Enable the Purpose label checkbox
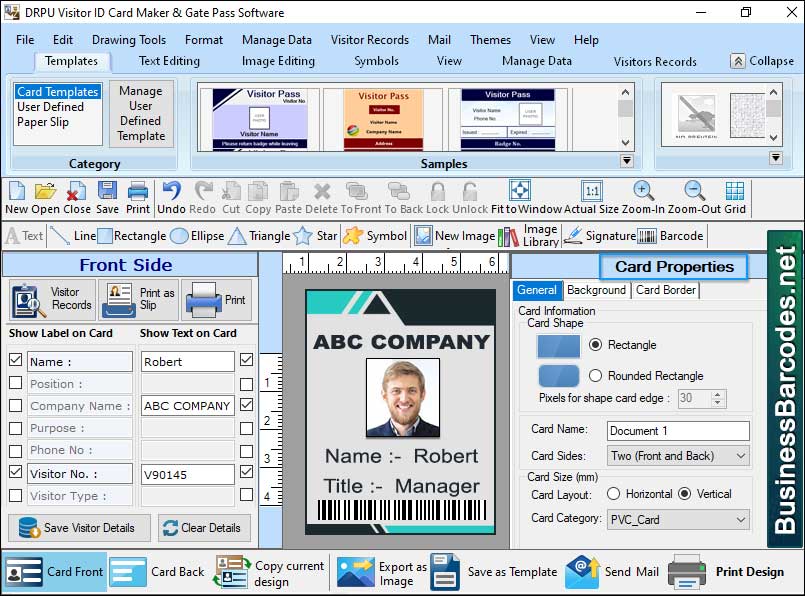The image size is (805, 596). pyautogui.click(x=15, y=428)
